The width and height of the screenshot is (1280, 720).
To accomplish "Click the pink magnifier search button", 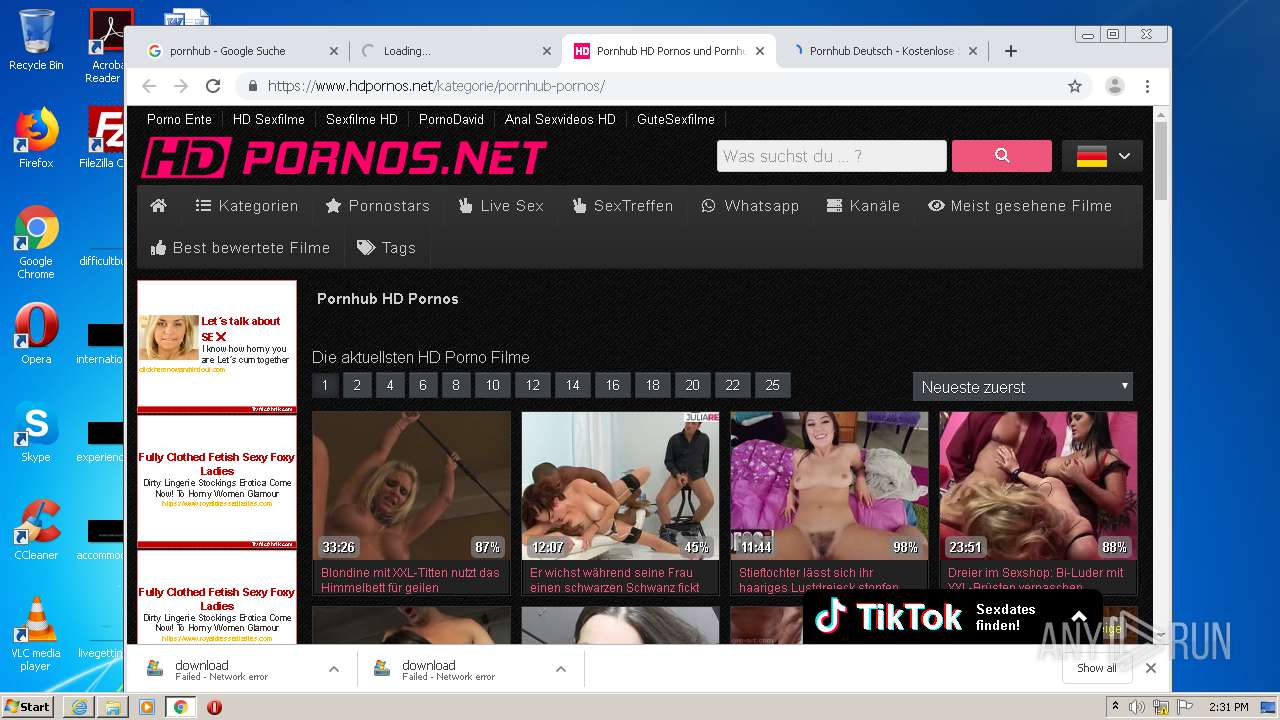I will [1001, 156].
